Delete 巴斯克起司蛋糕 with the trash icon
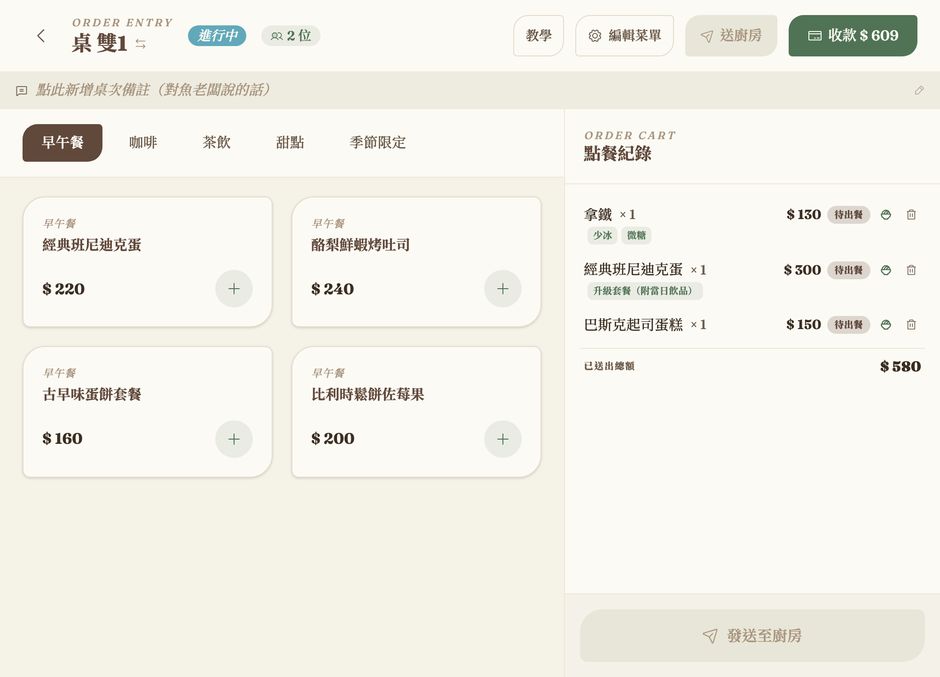Image resolution: width=940 pixels, height=677 pixels. pyautogui.click(x=911, y=325)
